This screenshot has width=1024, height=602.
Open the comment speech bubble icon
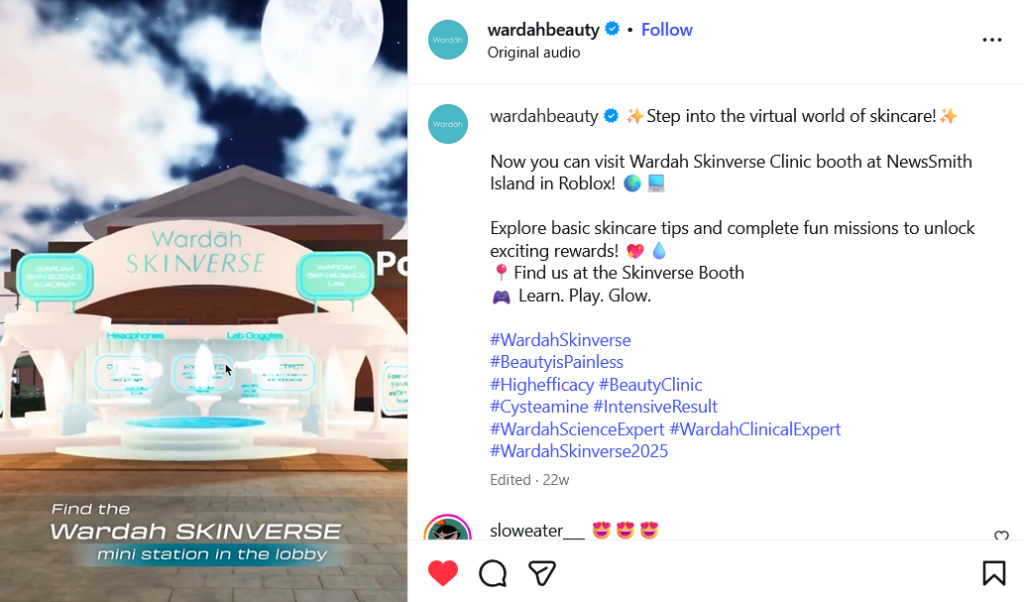click(x=492, y=573)
